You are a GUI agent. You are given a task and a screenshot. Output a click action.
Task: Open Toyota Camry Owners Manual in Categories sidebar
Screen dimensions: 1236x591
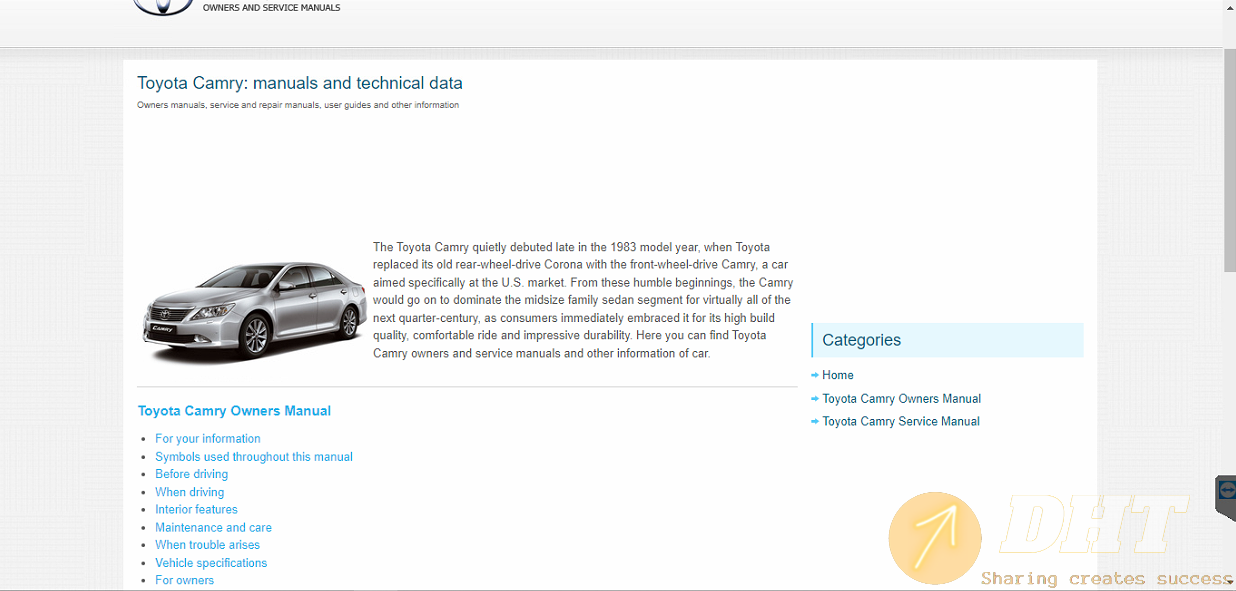pos(901,399)
